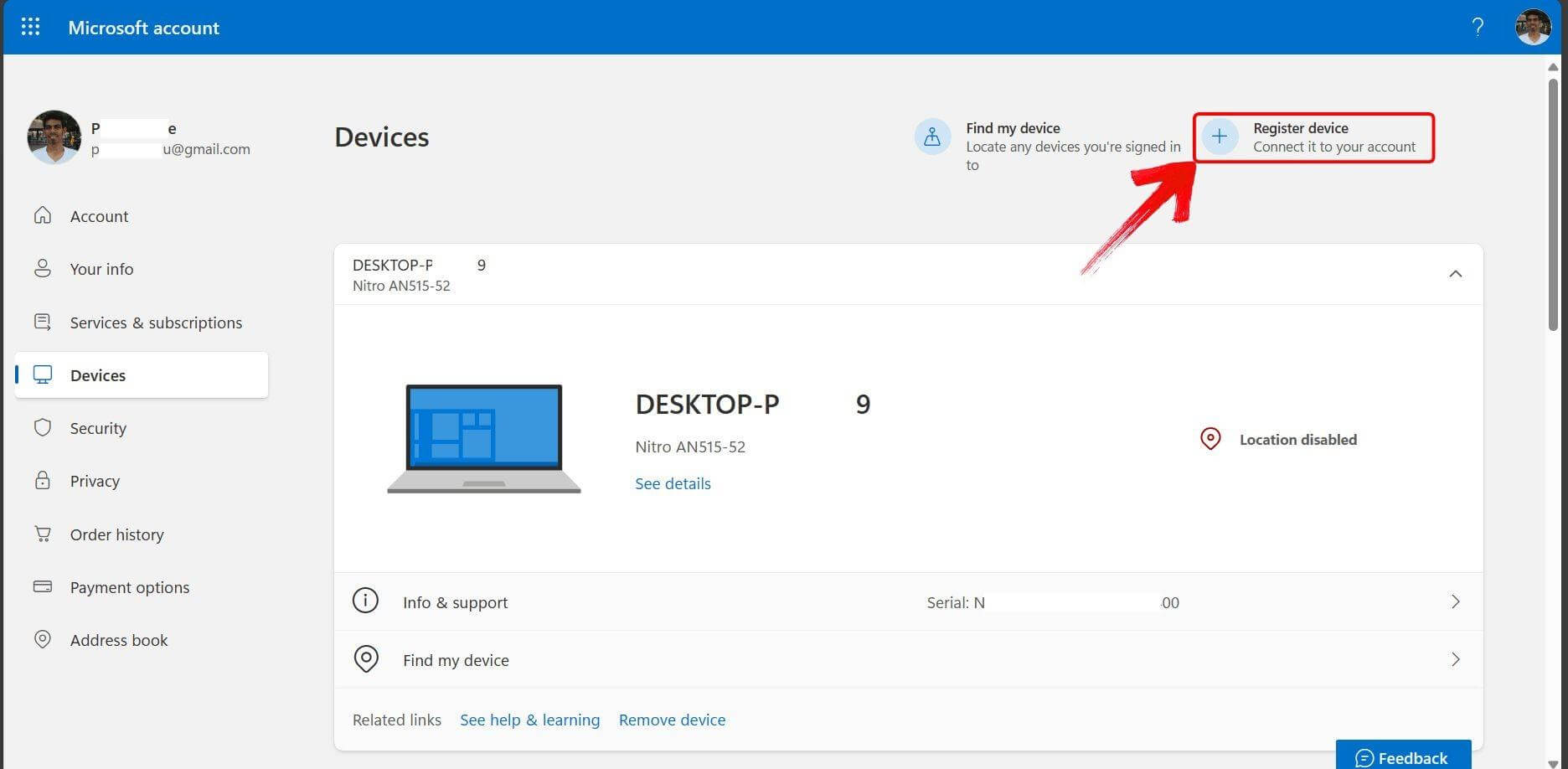The height and width of the screenshot is (769, 1568).
Task: Click the Find my device person icon
Action: point(932,137)
